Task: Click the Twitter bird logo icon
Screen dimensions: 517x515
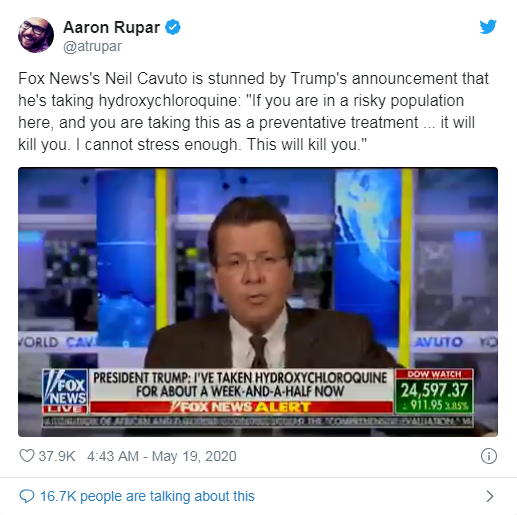Action: [x=488, y=27]
